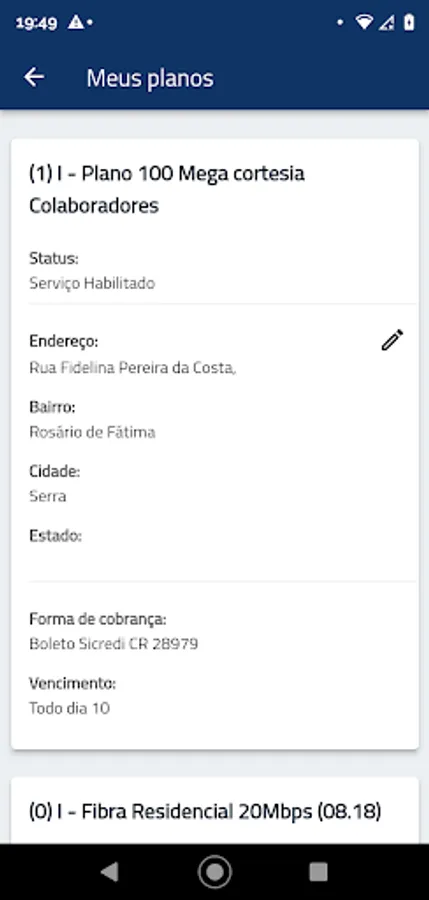Image resolution: width=429 pixels, height=900 pixels.
Task: Select the Rosário de Fátima neighborhood value
Action: click(x=92, y=432)
